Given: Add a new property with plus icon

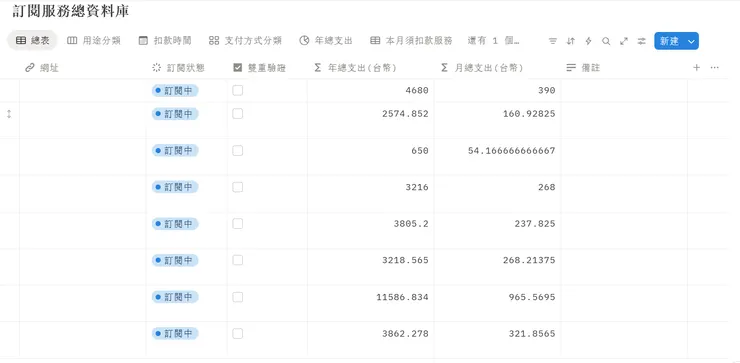Looking at the screenshot, I should 697,68.
